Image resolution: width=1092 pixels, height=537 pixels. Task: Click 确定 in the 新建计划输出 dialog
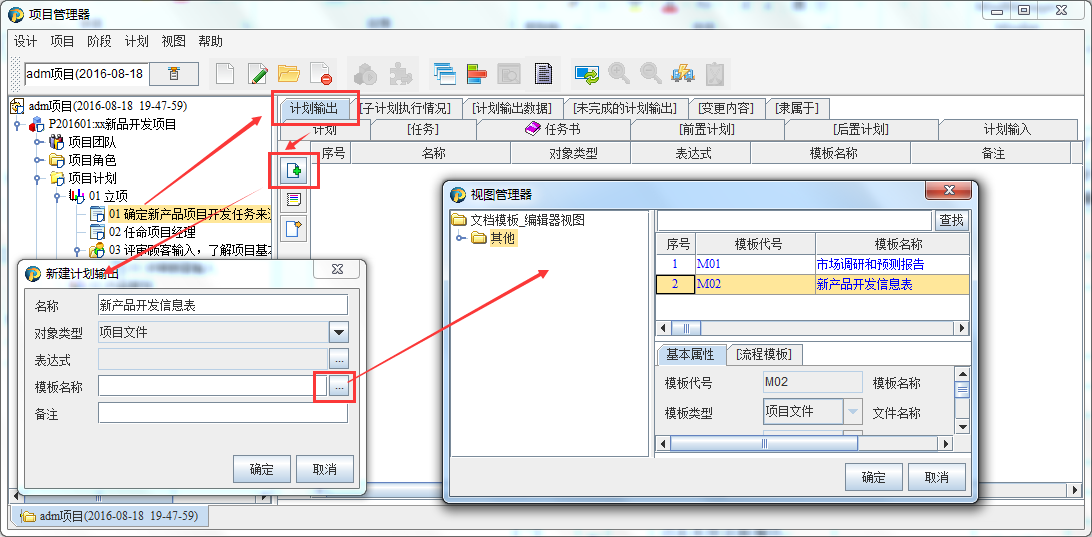point(262,469)
